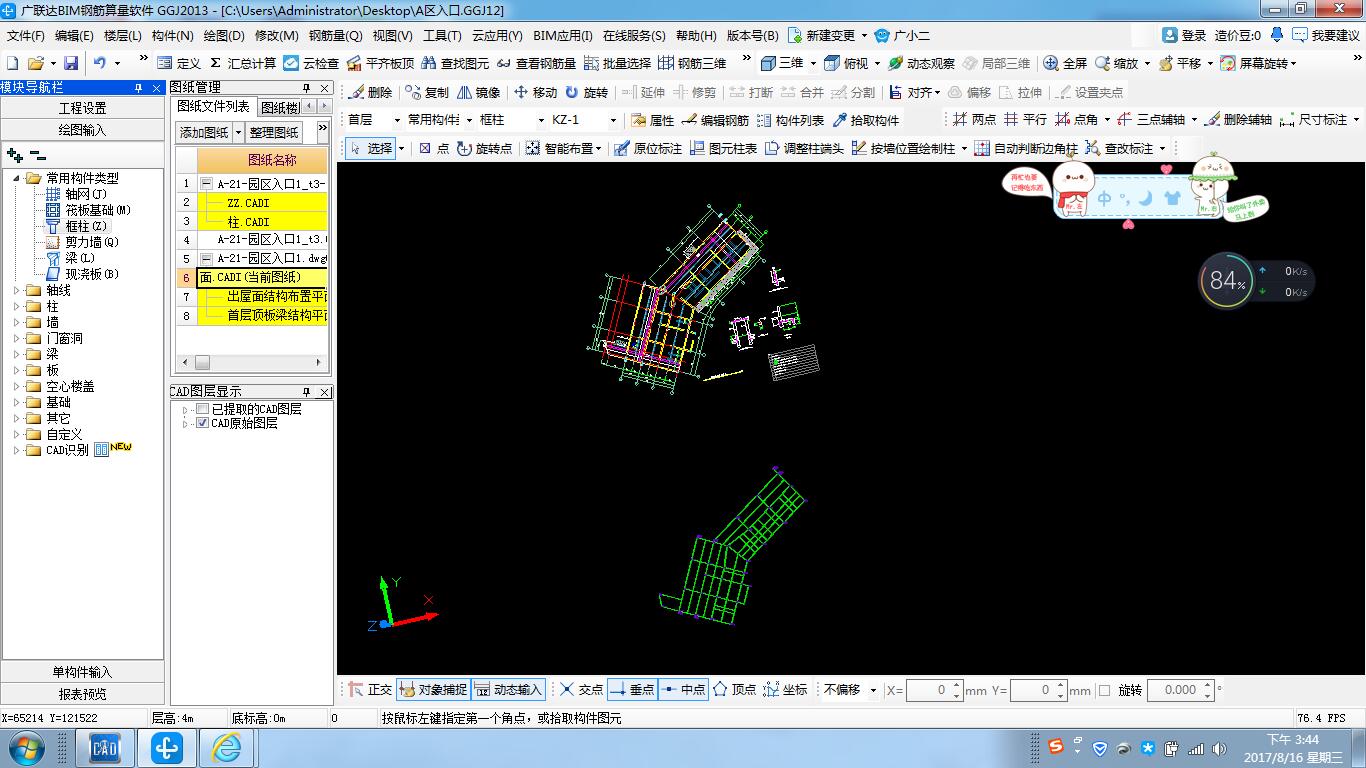Show 钢筋三维 rebar 3D view
The image size is (1366, 768).
692,63
